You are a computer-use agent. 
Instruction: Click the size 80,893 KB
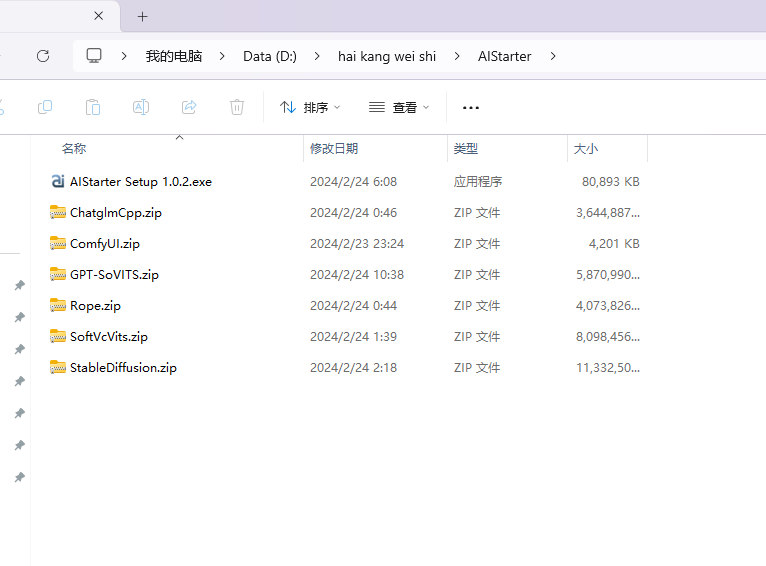pyautogui.click(x=611, y=182)
